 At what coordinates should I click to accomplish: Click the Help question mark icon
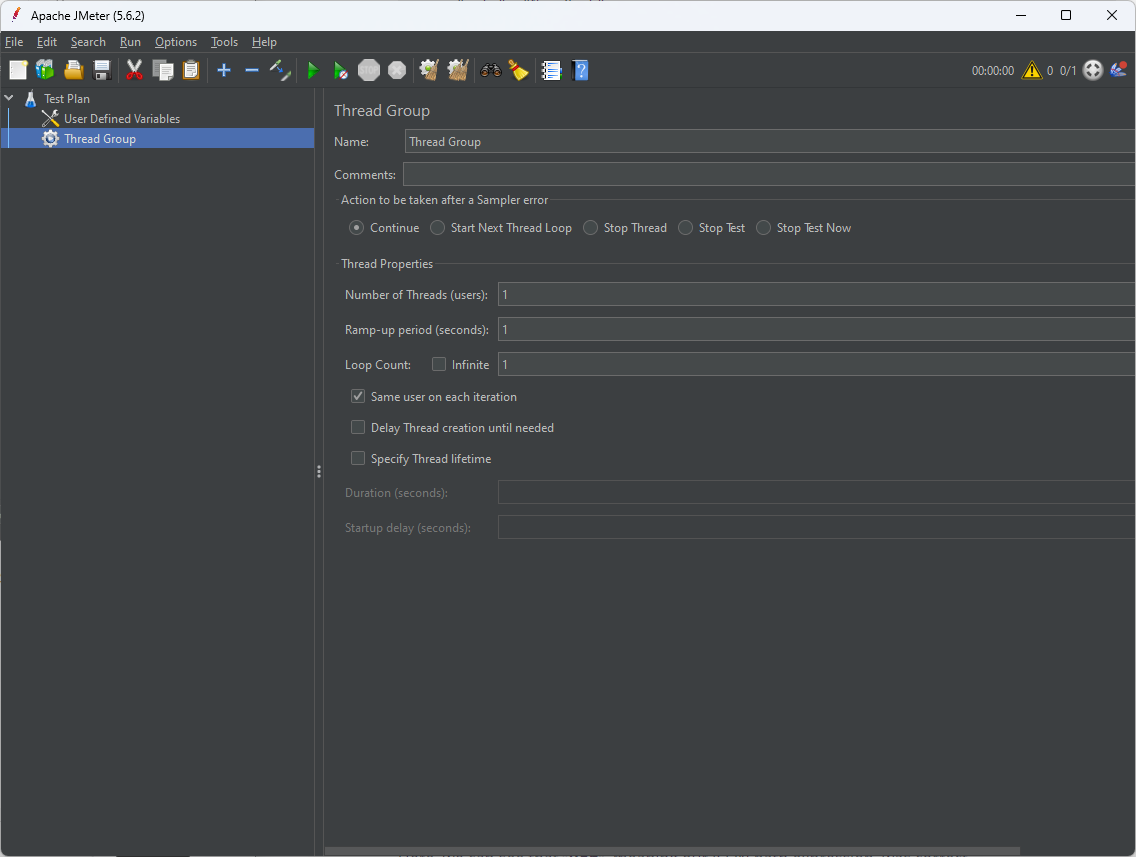click(x=580, y=70)
